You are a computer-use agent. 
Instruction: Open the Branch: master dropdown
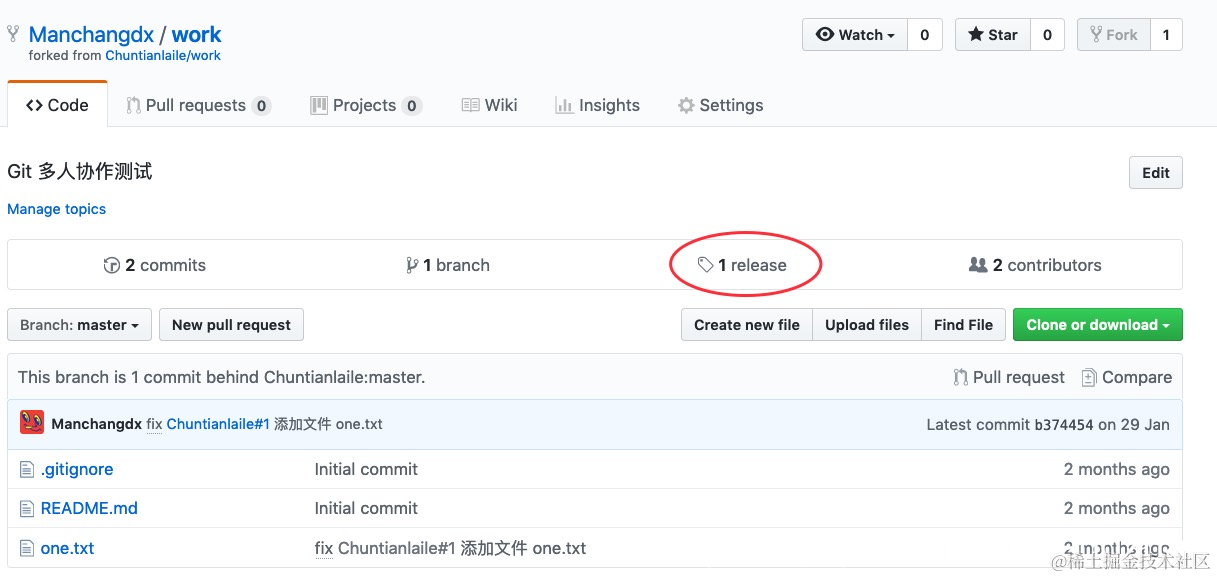pyautogui.click(x=80, y=325)
